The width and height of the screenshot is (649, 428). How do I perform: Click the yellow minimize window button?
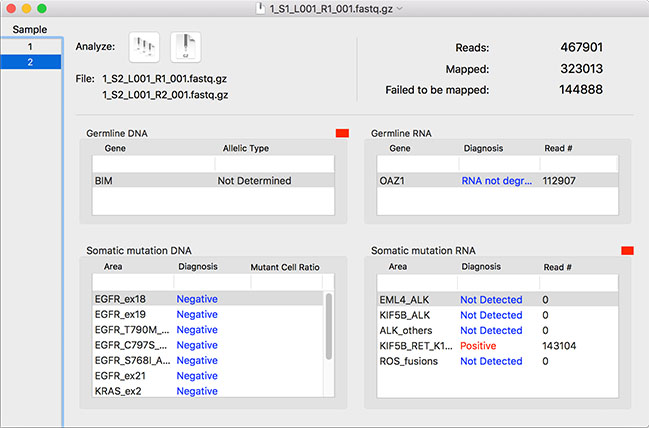pos(26,8)
